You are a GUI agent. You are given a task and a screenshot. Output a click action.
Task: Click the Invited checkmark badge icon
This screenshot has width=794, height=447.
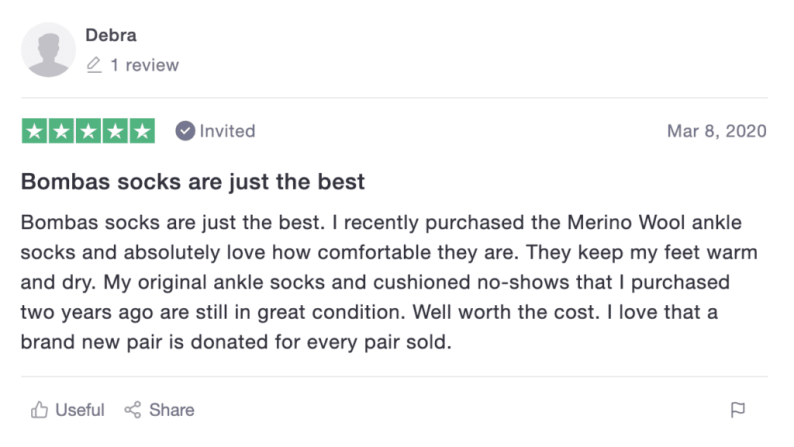click(x=185, y=131)
